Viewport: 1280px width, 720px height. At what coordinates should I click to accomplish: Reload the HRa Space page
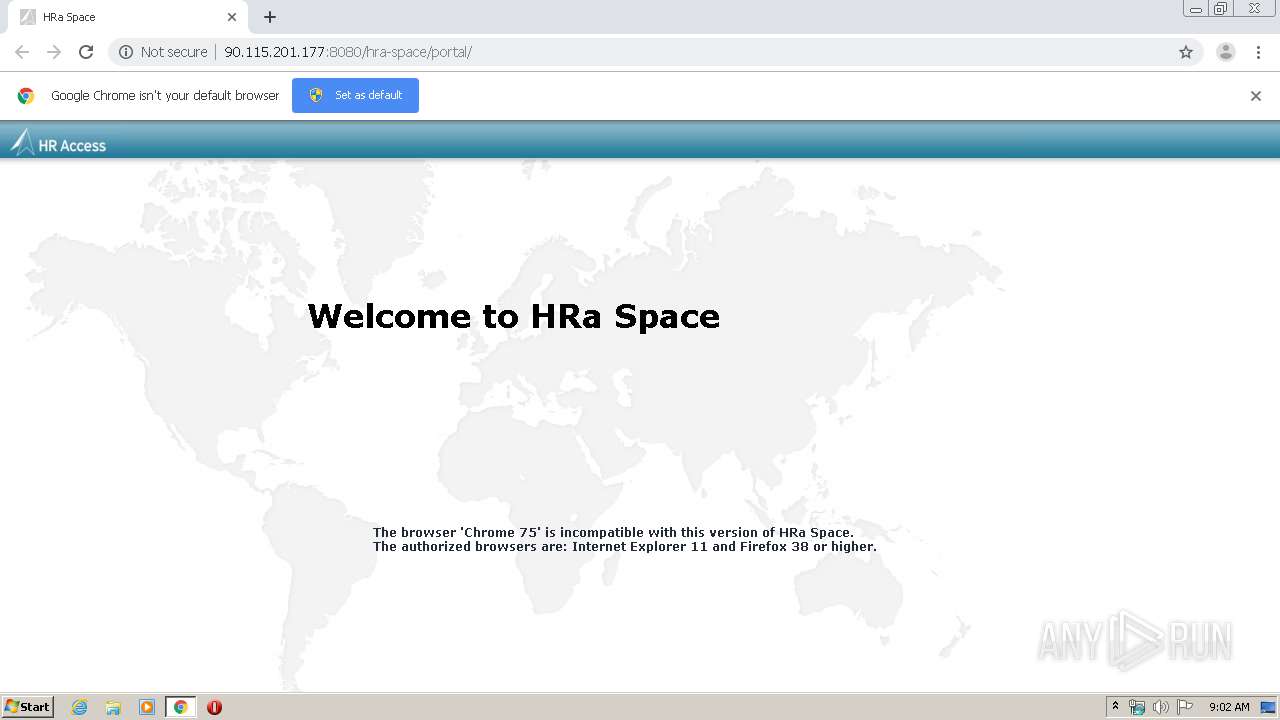[x=86, y=52]
